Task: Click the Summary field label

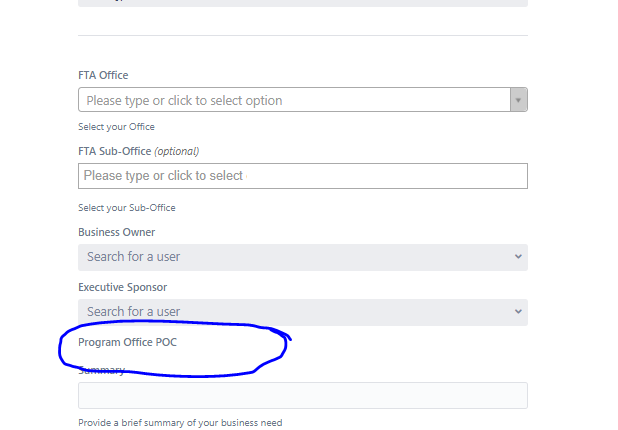Action: click(101, 370)
